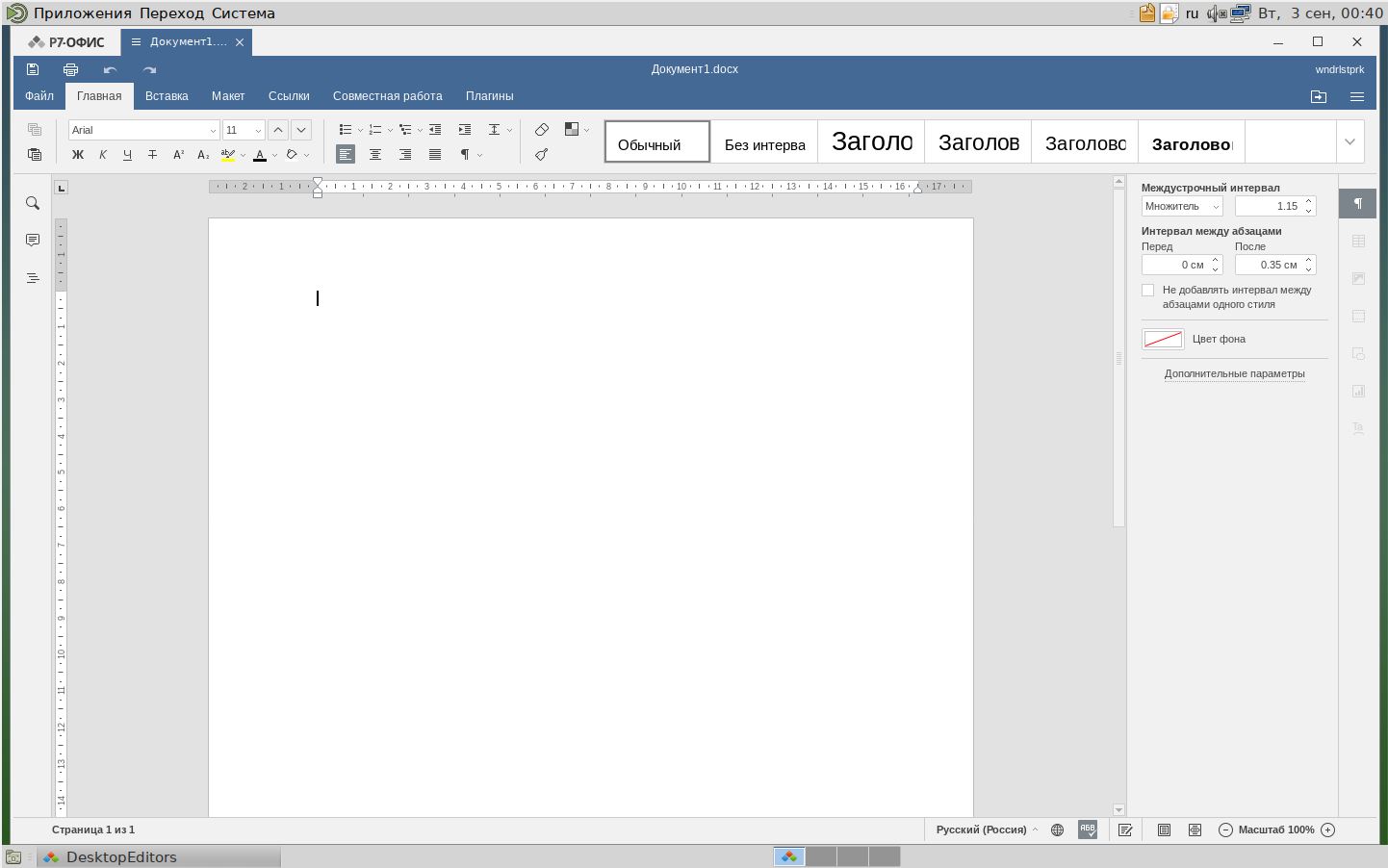Screen dimensions: 1388x868
Task: Clear formatting with eraser icon
Action: 542,130
